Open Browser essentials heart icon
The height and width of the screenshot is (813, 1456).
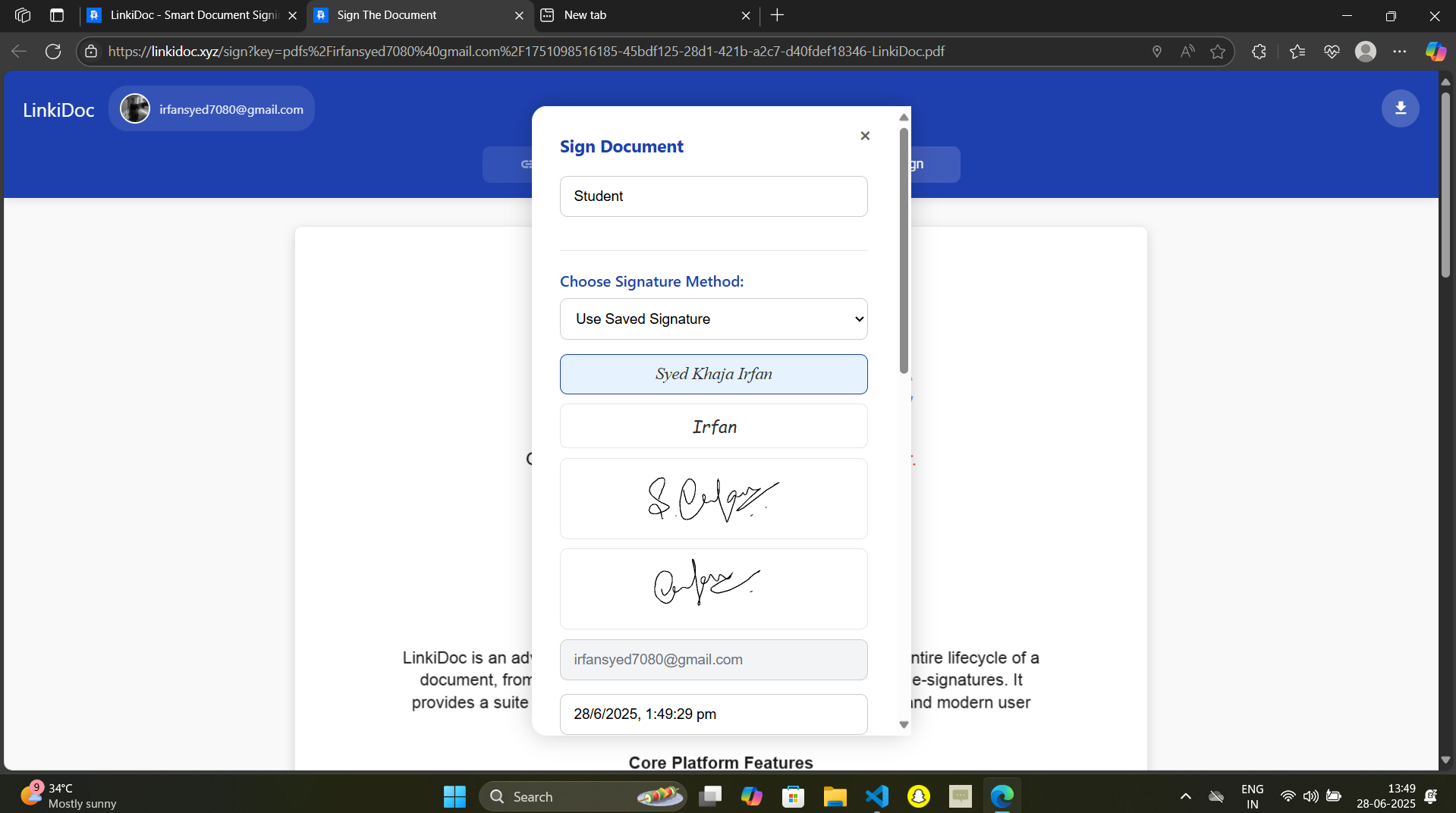(x=1332, y=52)
